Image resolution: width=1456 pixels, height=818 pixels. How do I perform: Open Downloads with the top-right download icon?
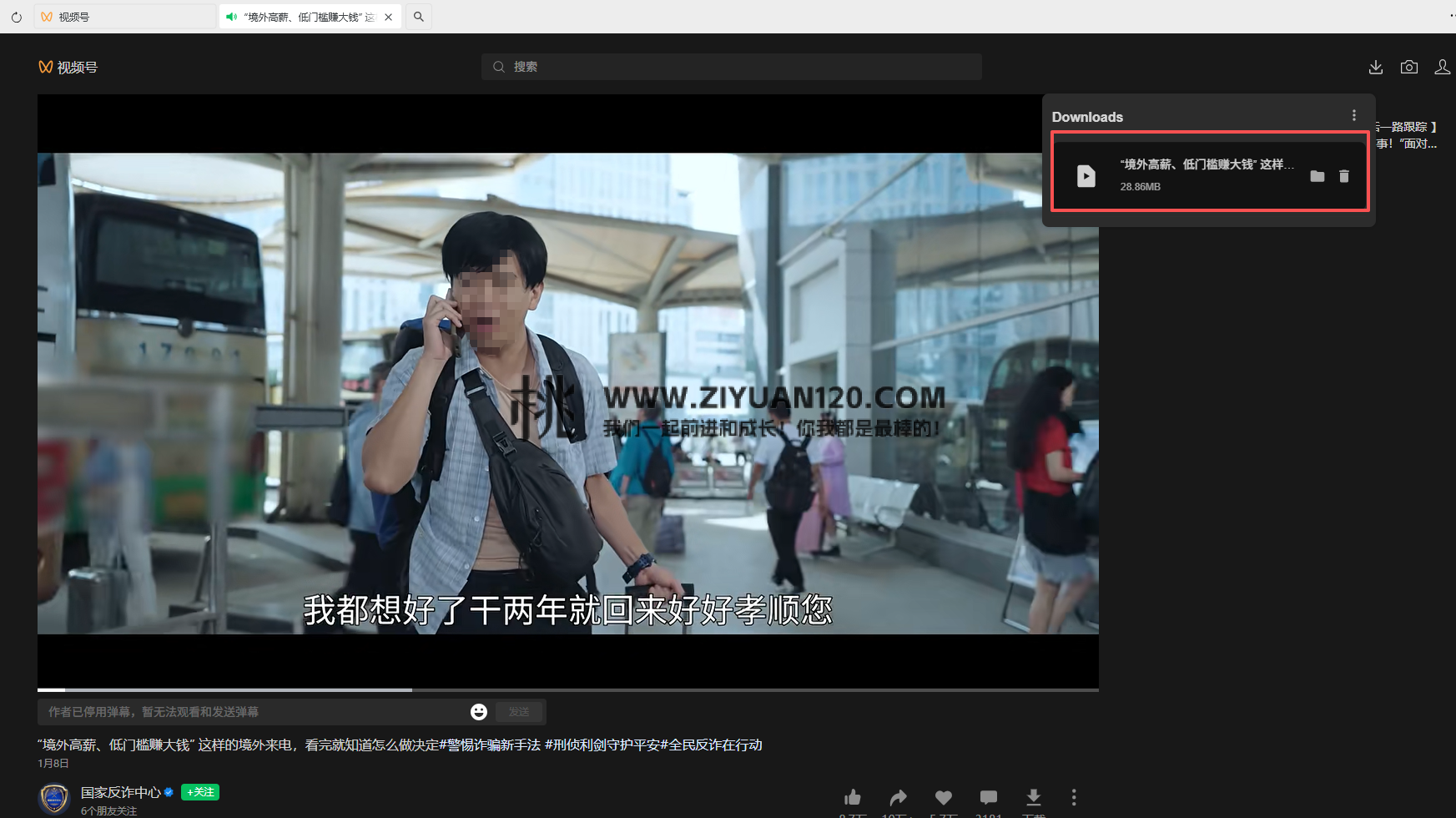pos(1375,67)
